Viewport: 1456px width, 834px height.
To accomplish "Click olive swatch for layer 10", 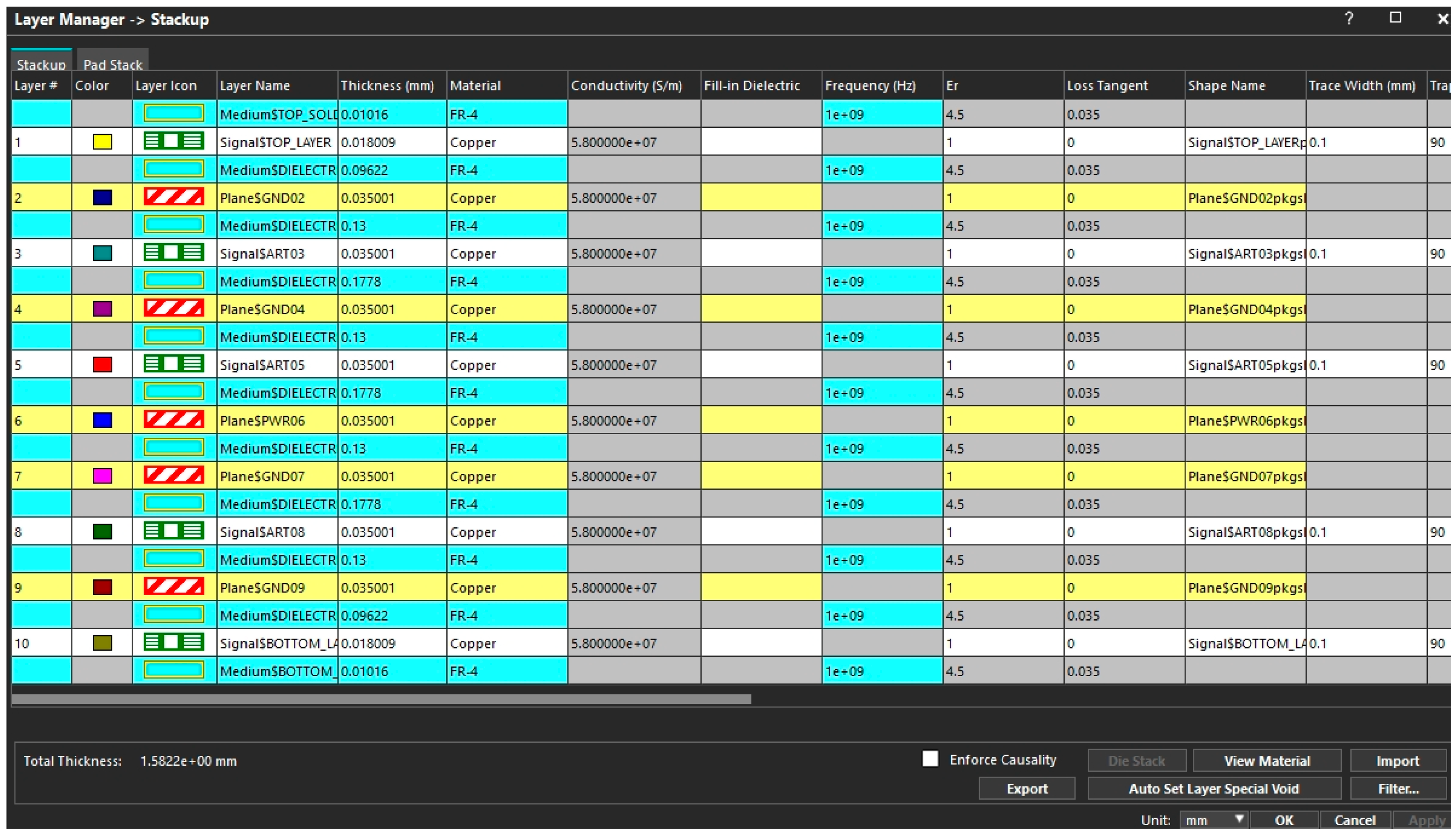I will [x=103, y=643].
